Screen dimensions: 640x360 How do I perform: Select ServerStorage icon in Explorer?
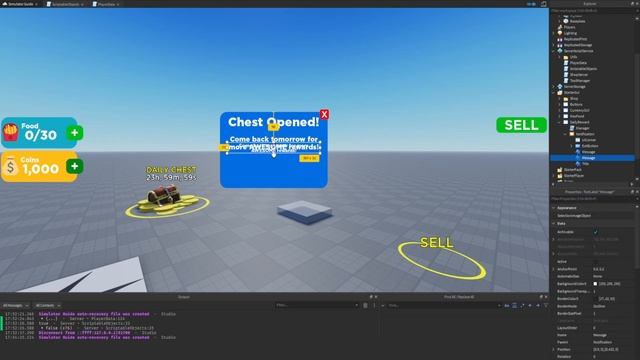(x=560, y=87)
